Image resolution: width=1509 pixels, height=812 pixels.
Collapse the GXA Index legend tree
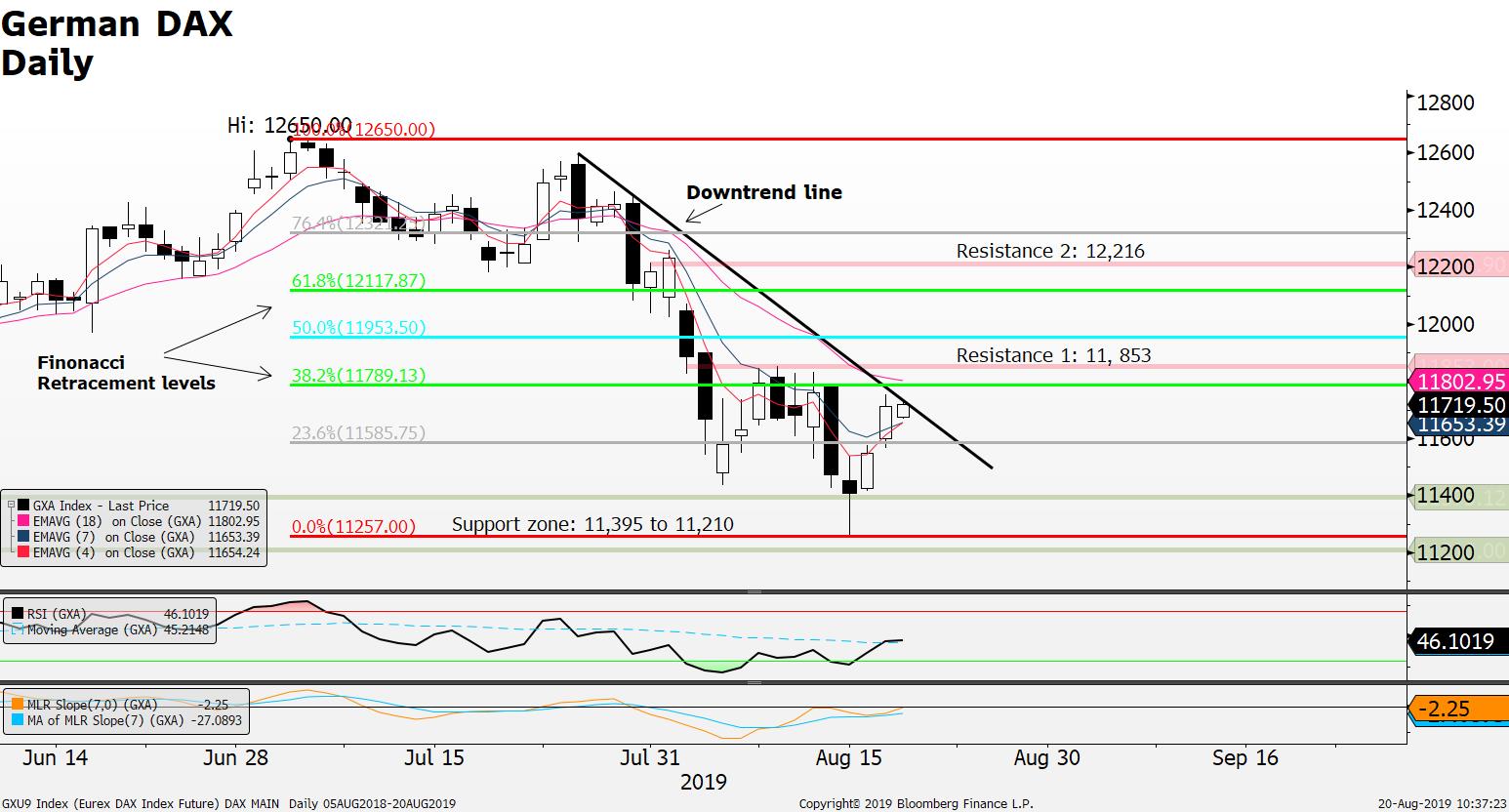click(11, 506)
